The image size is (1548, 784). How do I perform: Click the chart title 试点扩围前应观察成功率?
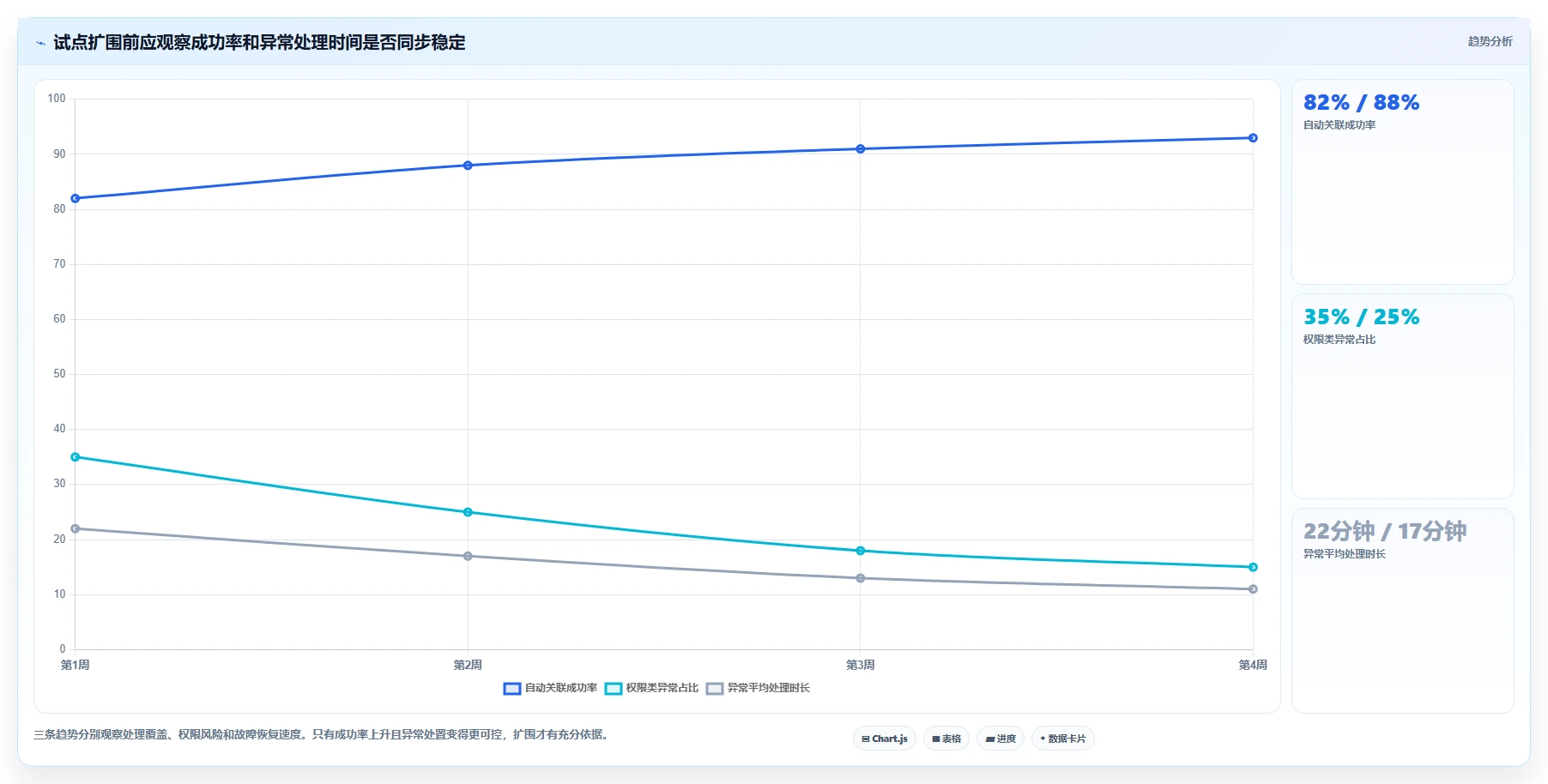[259, 42]
